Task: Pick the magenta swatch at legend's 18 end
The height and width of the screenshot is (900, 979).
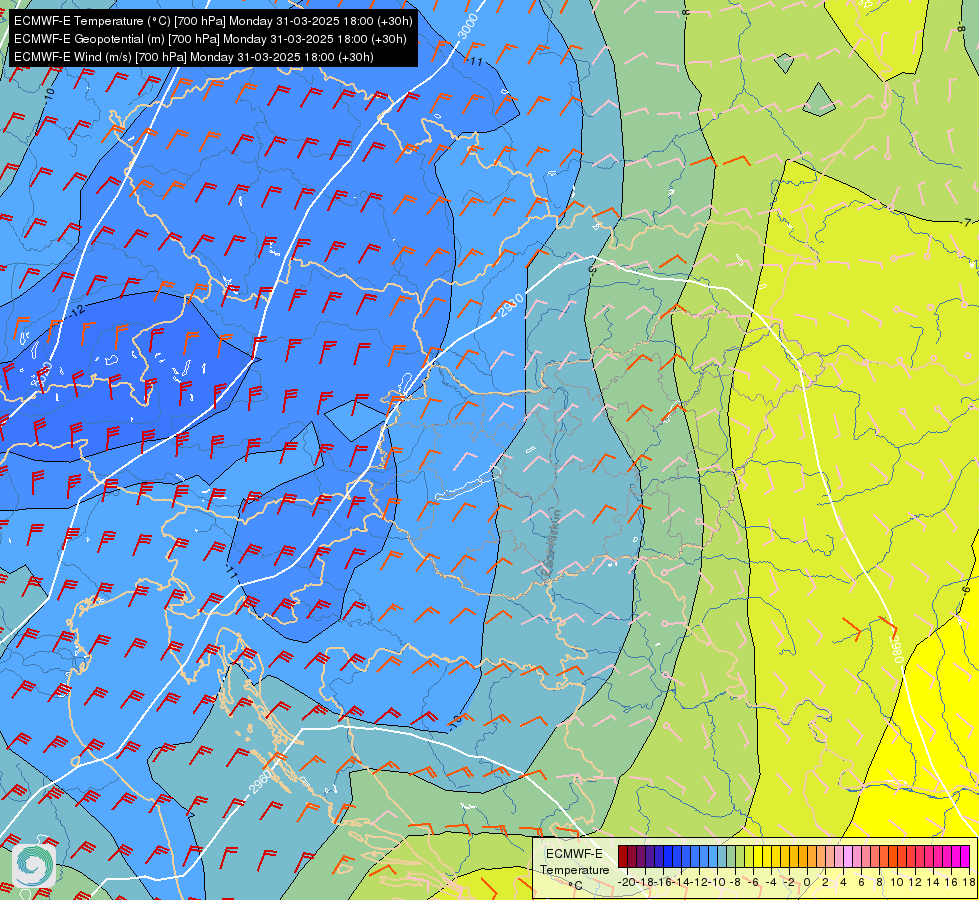Action: [965, 857]
